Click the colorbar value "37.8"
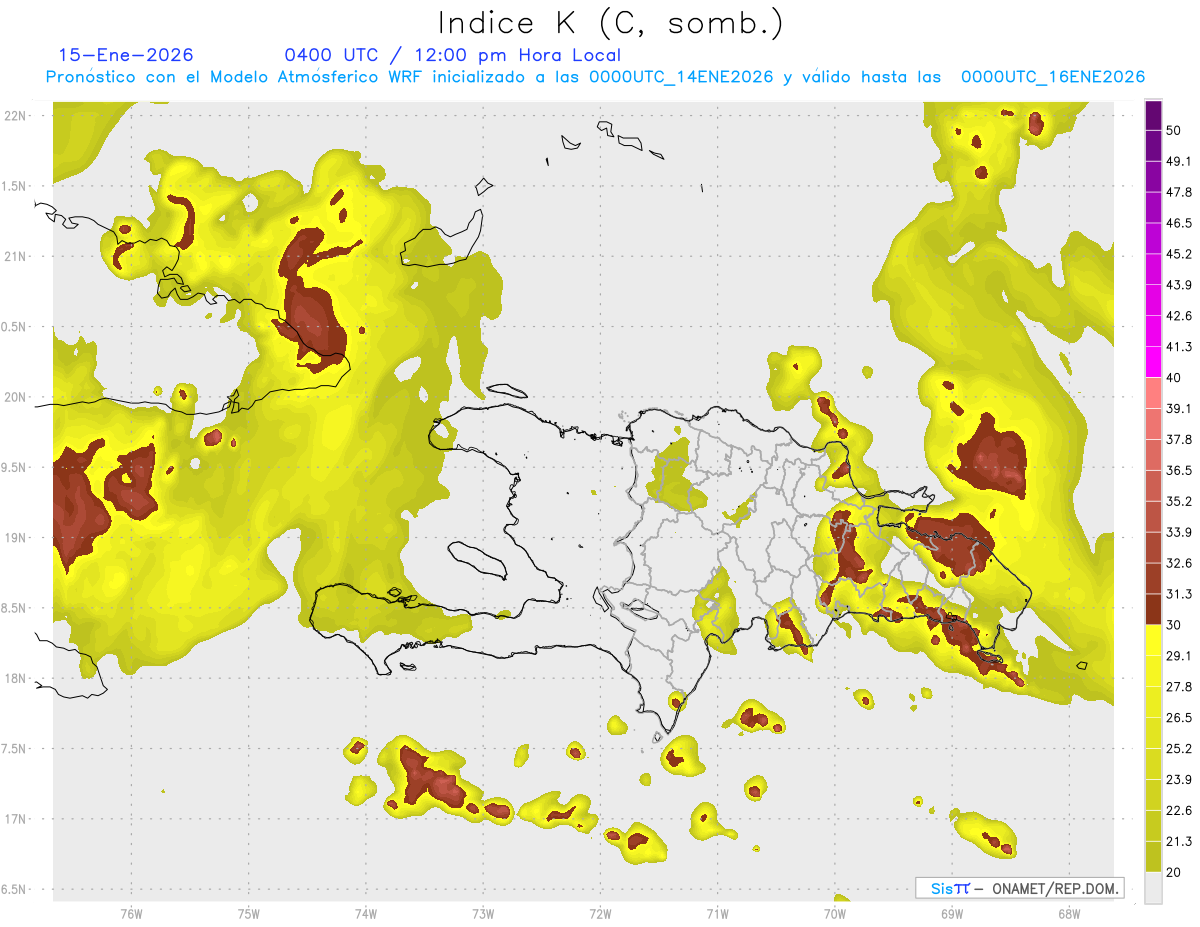 (x=1179, y=440)
